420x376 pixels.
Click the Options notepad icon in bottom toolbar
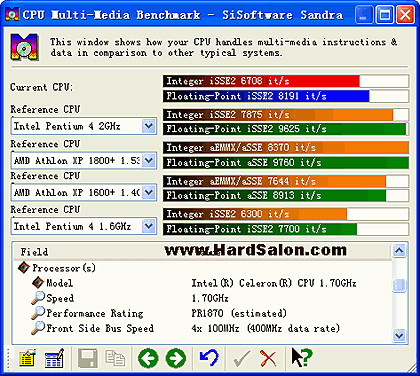pyautogui.click(x=27, y=358)
